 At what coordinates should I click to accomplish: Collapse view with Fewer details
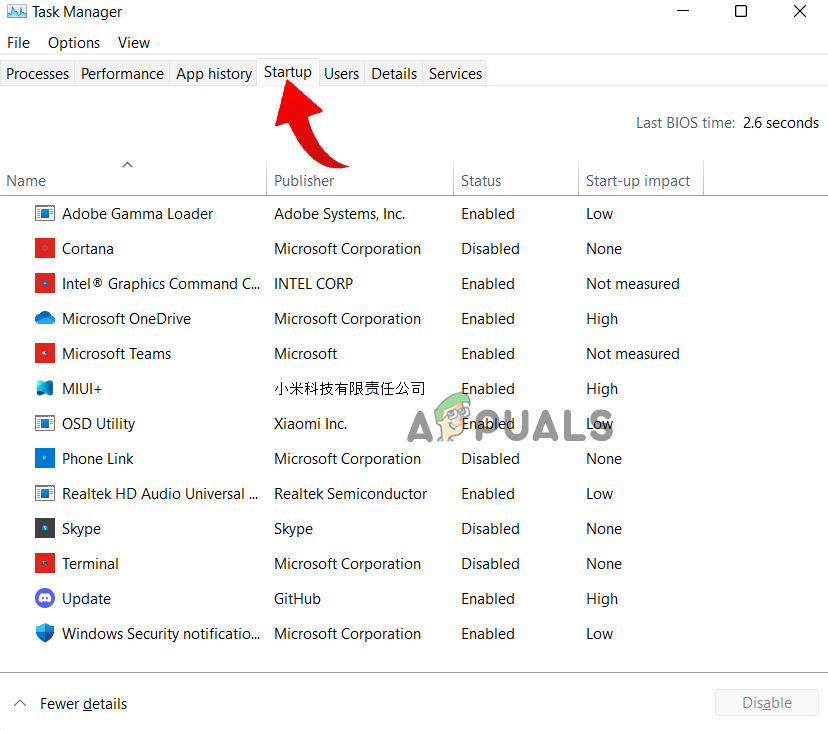pos(70,704)
